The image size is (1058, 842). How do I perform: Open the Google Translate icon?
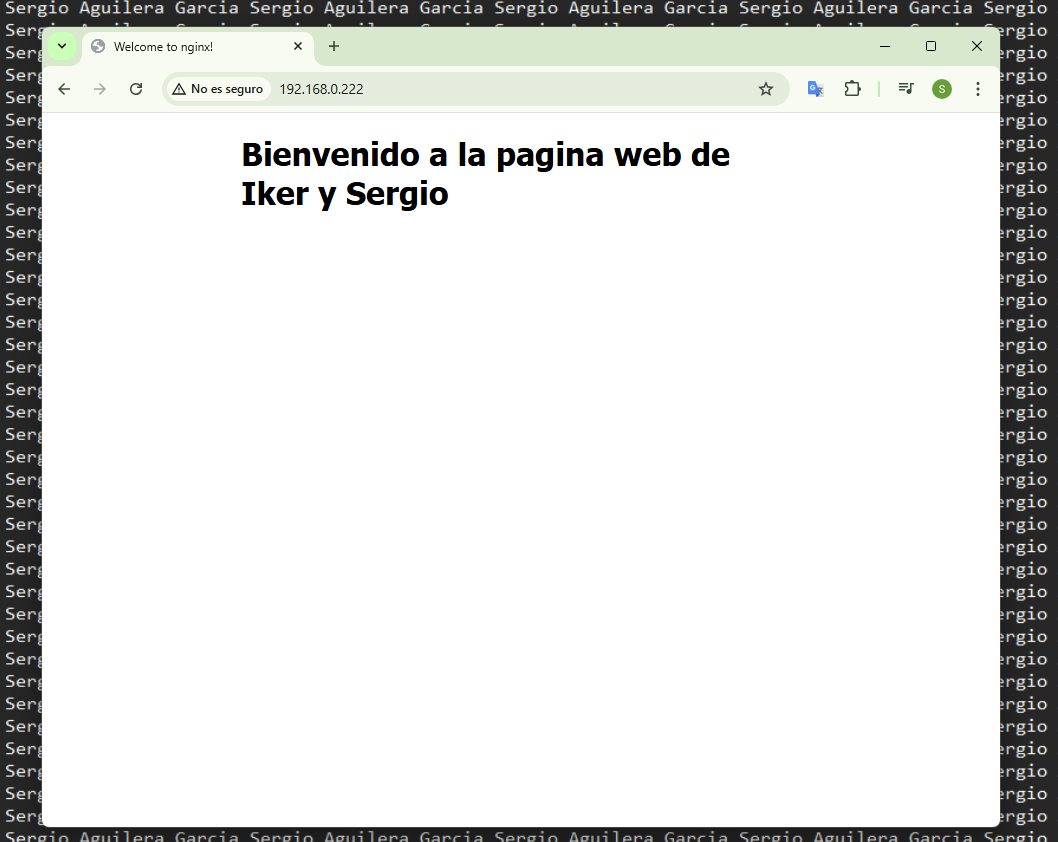[815, 89]
